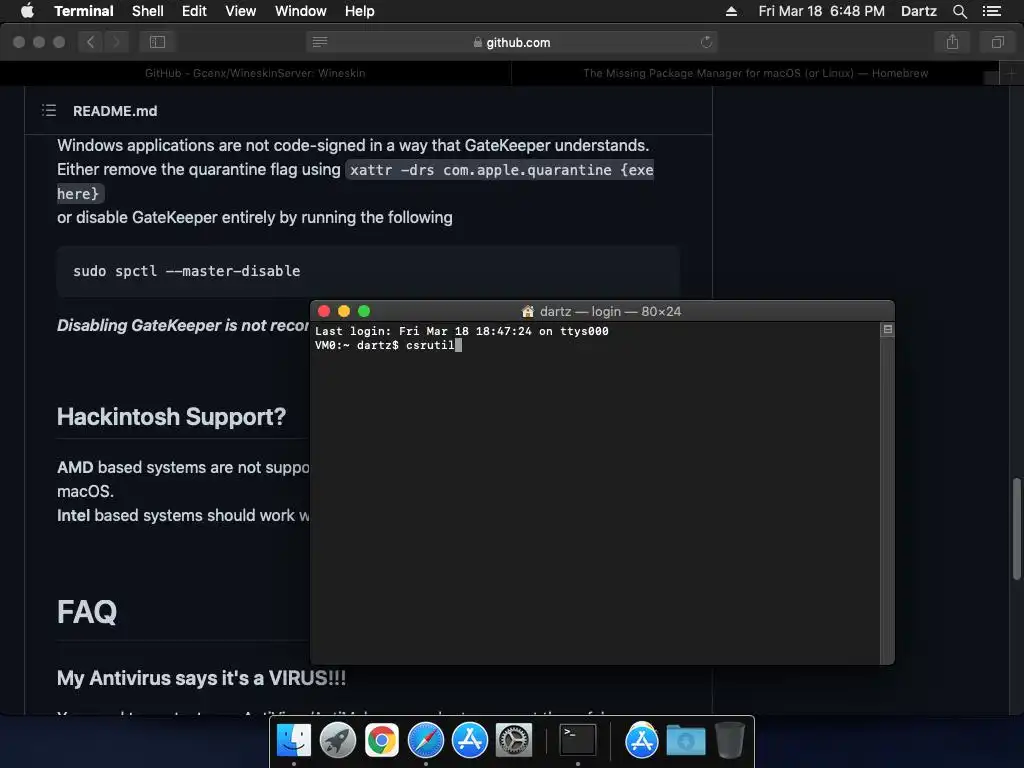
Task: Open a new Safari tab with plus button
Action: point(1011,73)
